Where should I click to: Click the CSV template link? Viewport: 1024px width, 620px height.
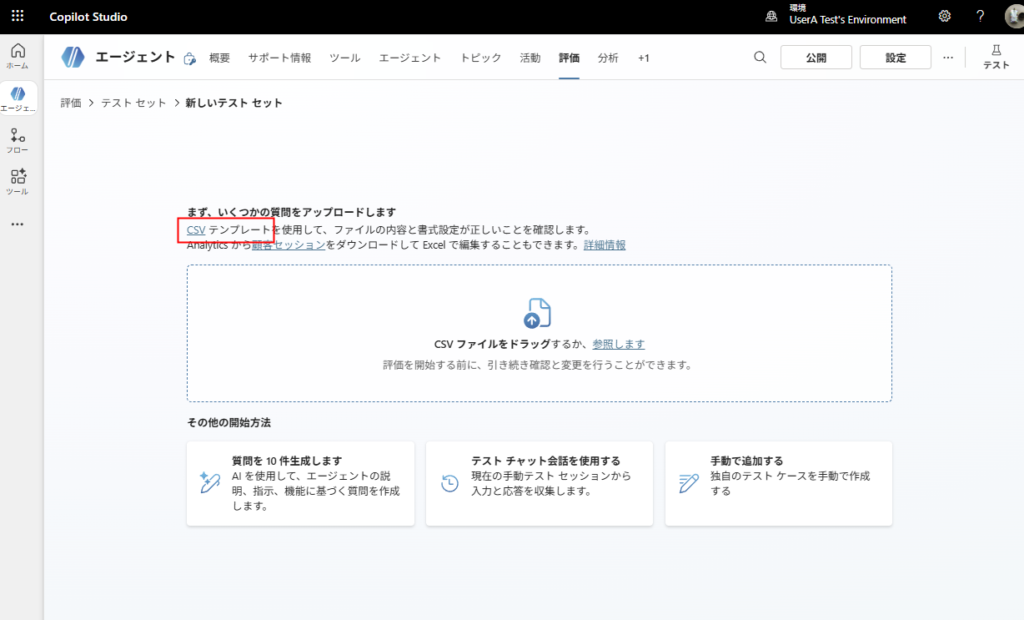(196, 230)
